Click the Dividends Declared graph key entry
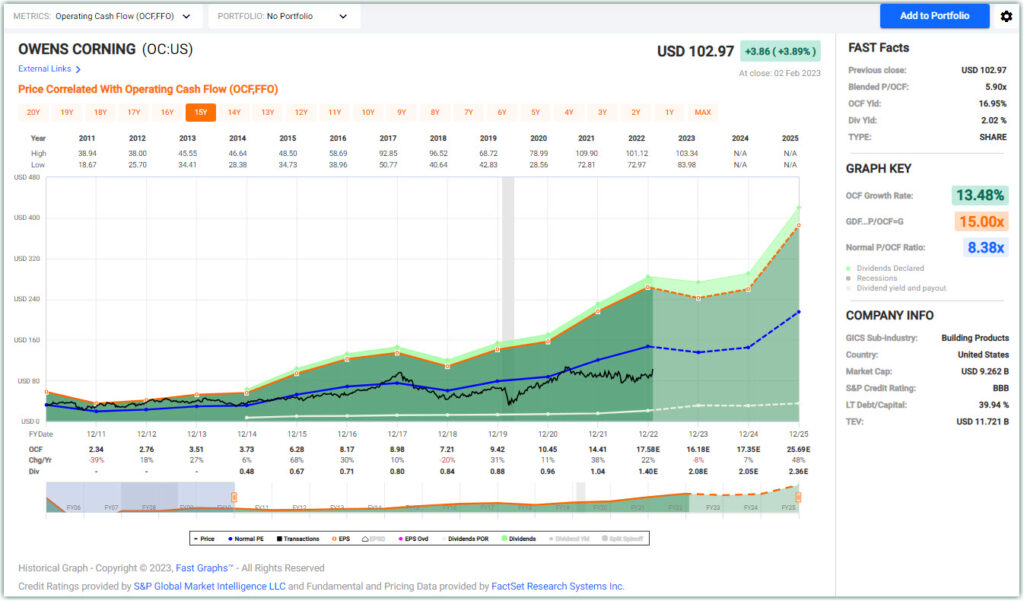1024x601 pixels. point(886,268)
